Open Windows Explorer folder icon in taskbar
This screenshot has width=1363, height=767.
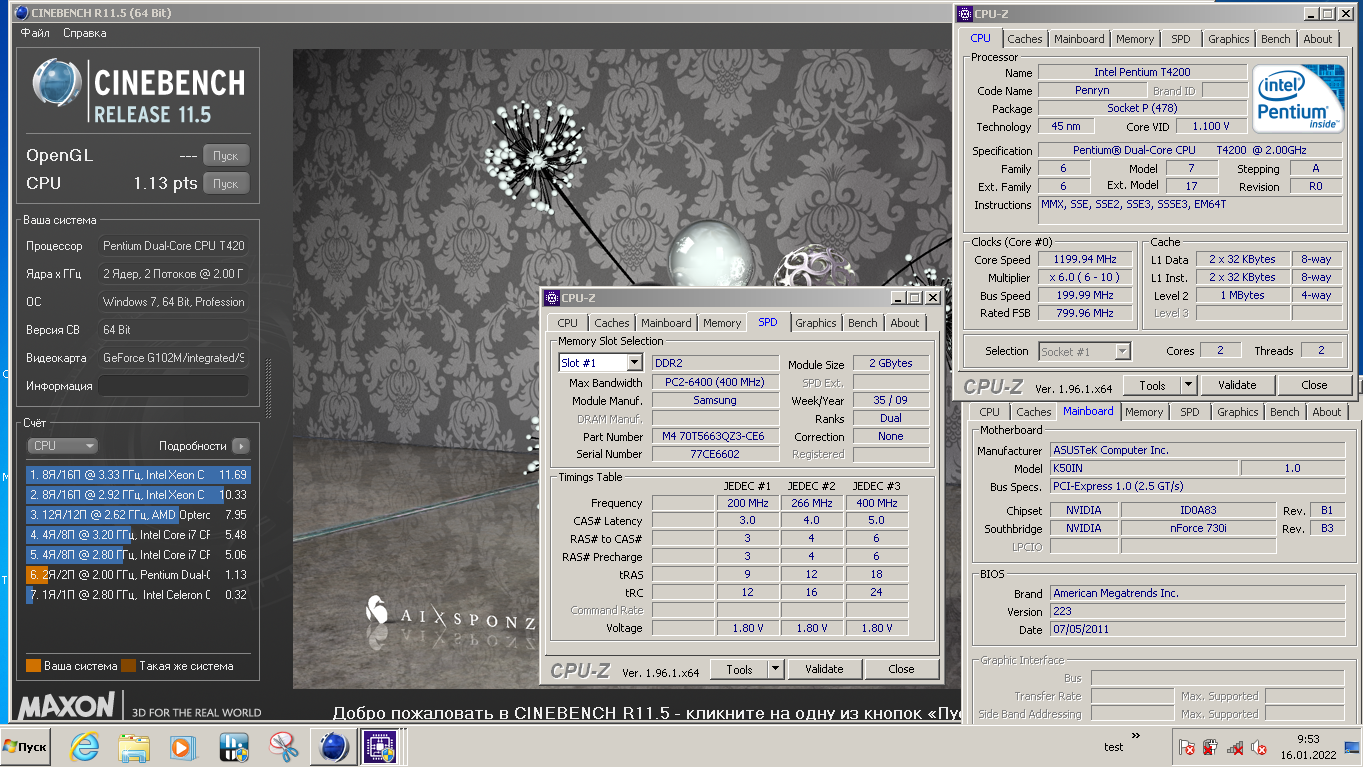point(133,746)
